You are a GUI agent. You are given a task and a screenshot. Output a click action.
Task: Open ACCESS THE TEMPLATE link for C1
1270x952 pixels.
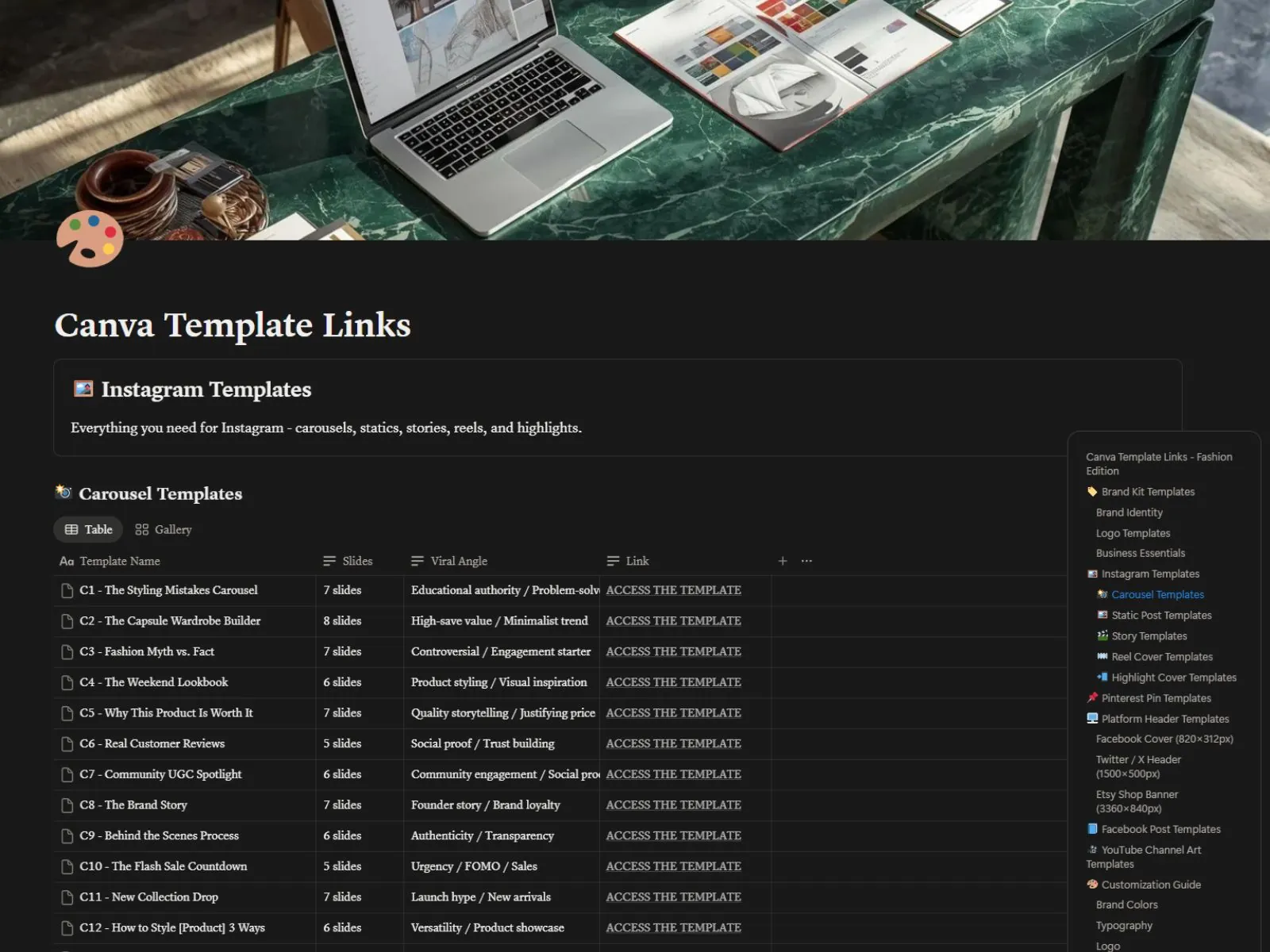[x=673, y=590]
